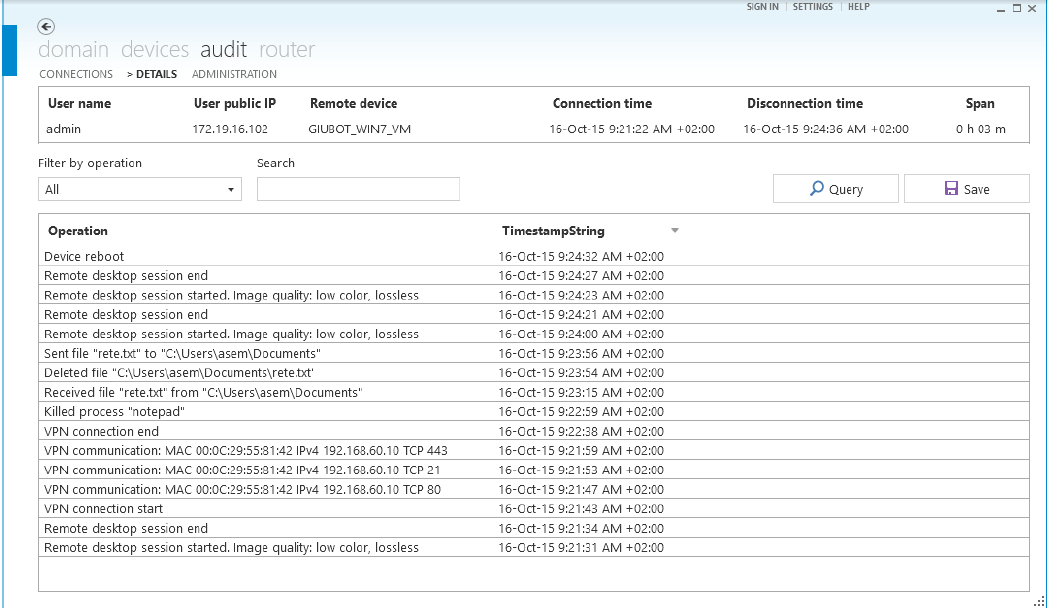Select the Killed process "notepad" row
The width and height of the screenshot is (1048, 609).
click(533, 412)
